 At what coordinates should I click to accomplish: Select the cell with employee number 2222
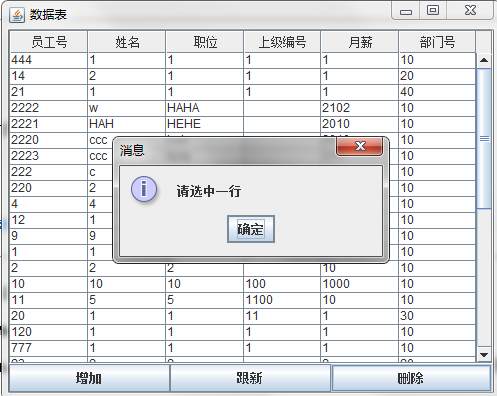[x=49, y=108]
